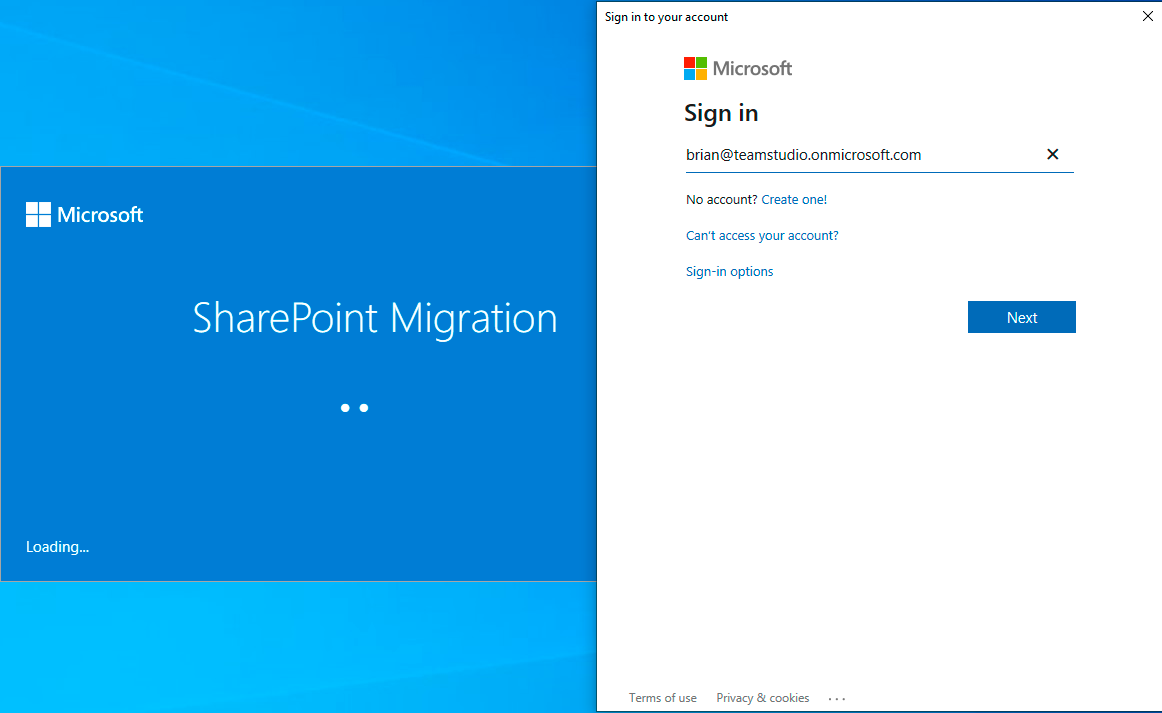Click the 'Sign in to your account' window title
This screenshot has width=1162, height=713.
click(666, 17)
